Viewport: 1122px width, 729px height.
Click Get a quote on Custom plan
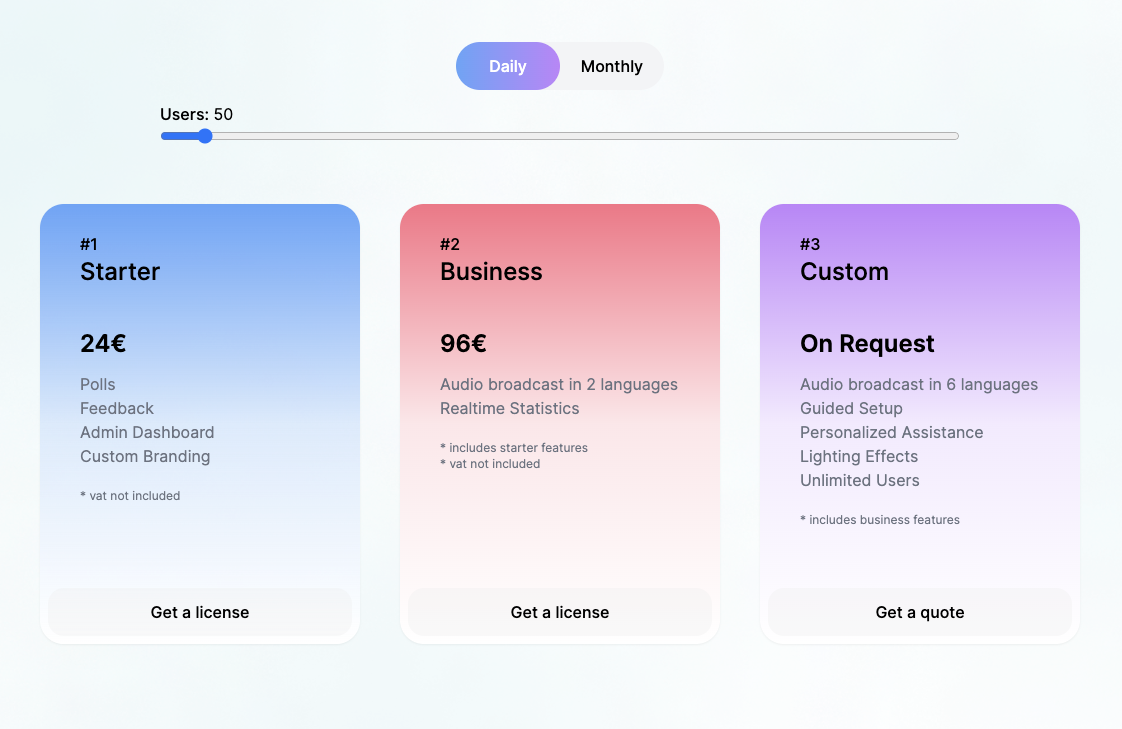pos(919,612)
